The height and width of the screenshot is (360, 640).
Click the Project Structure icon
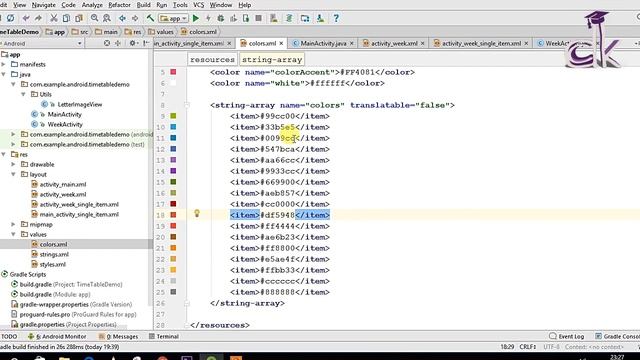tap(305, 18)
